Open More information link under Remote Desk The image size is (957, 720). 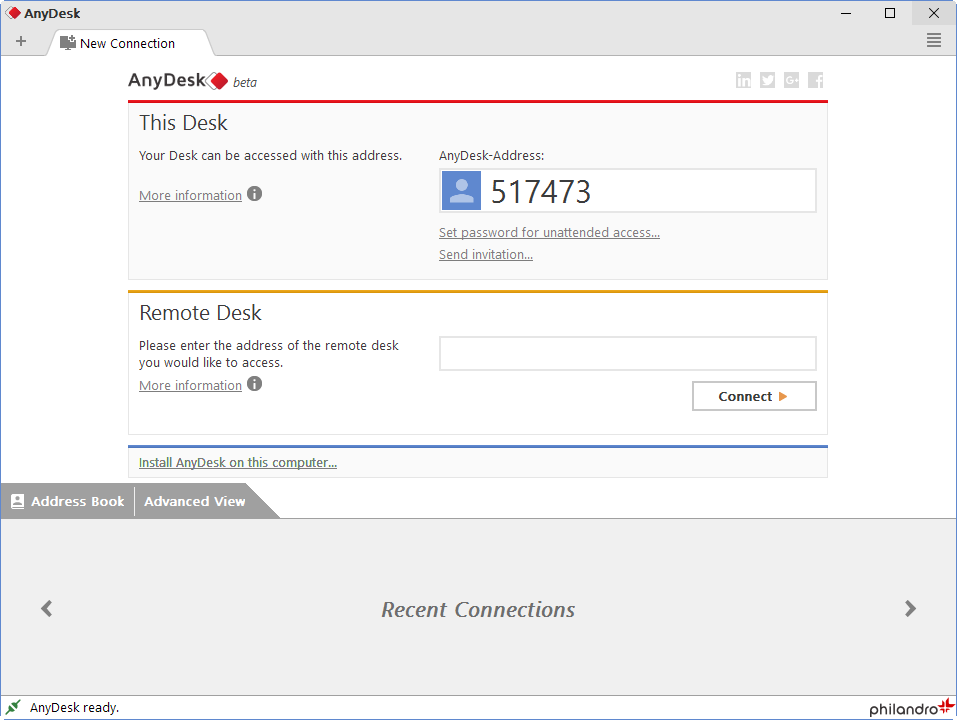pos(190,386)
